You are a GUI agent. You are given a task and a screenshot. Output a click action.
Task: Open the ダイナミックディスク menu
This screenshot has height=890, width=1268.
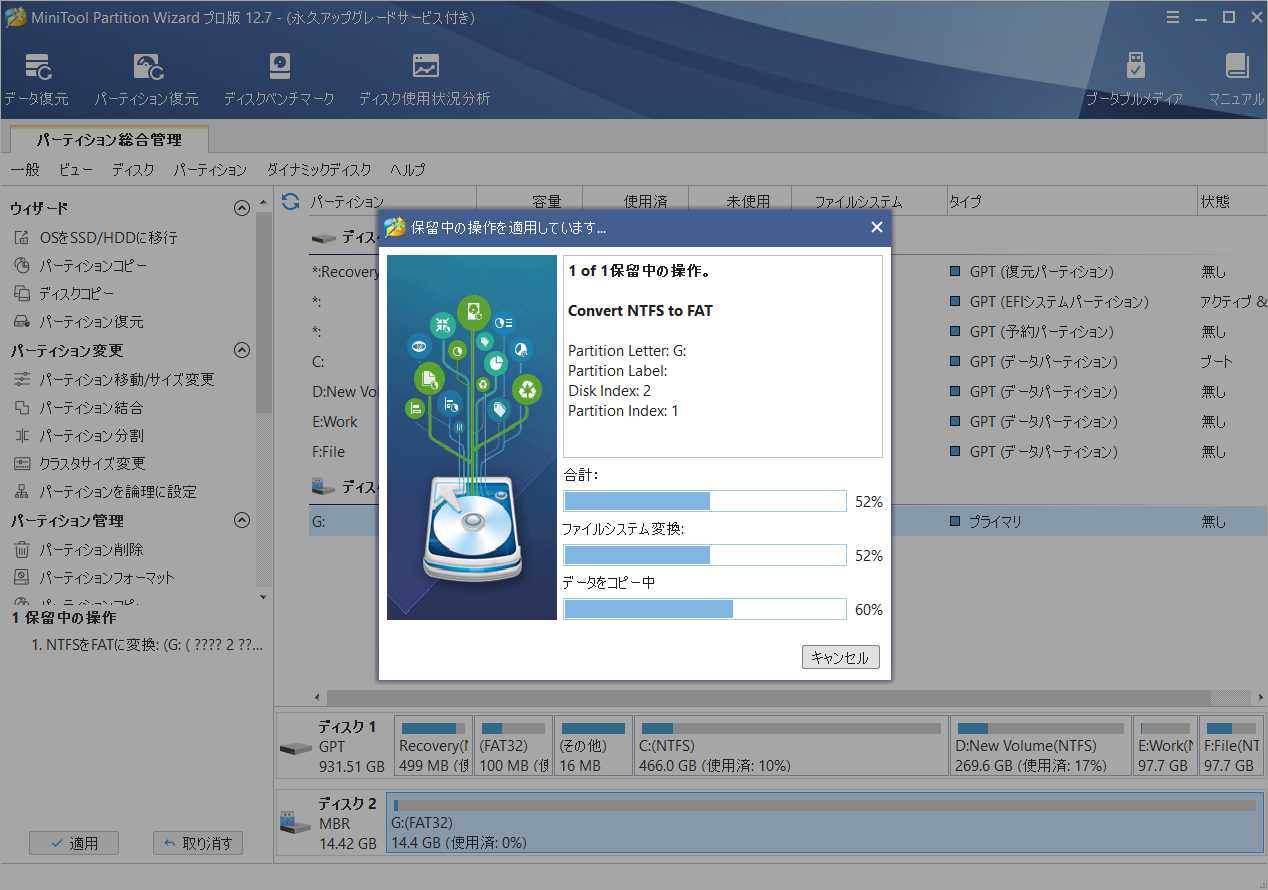(319, 170)
